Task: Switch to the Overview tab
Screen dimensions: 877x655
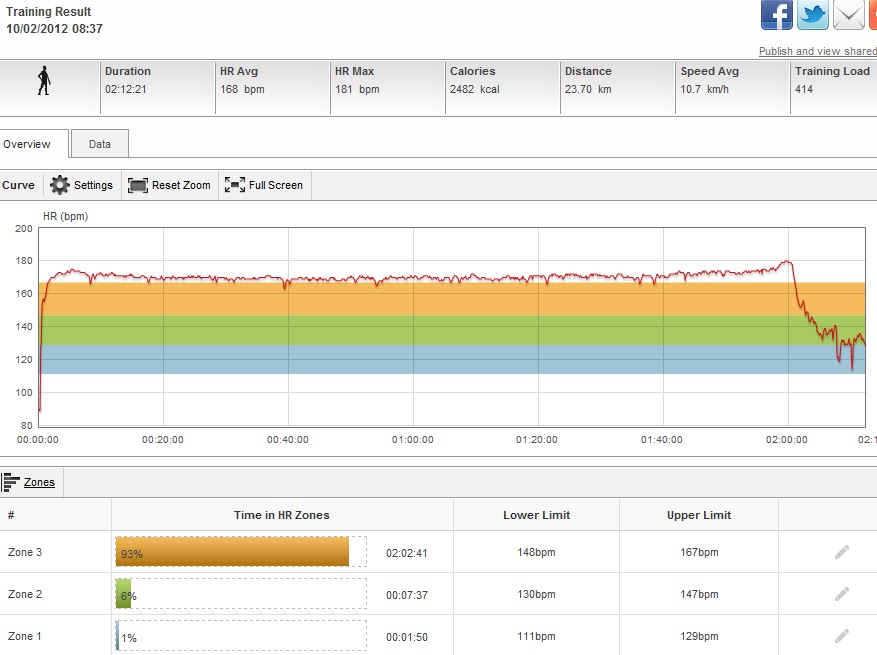Action: [x=34, y=144]
